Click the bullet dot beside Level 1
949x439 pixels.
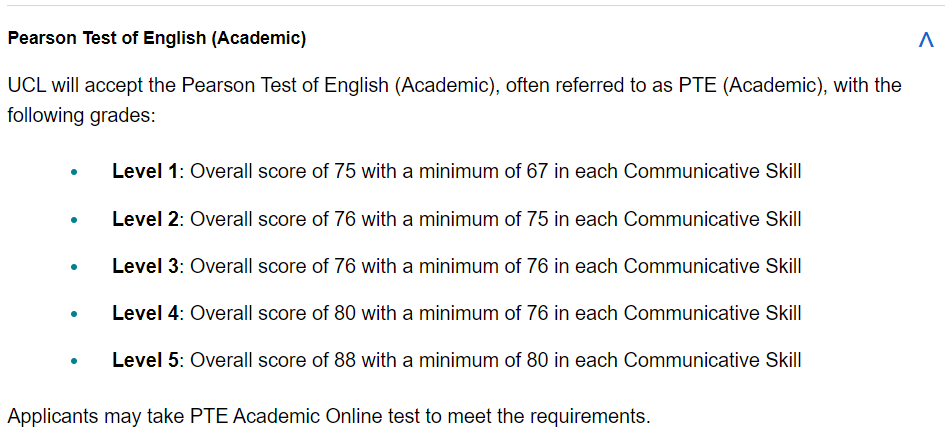(74, 173)
